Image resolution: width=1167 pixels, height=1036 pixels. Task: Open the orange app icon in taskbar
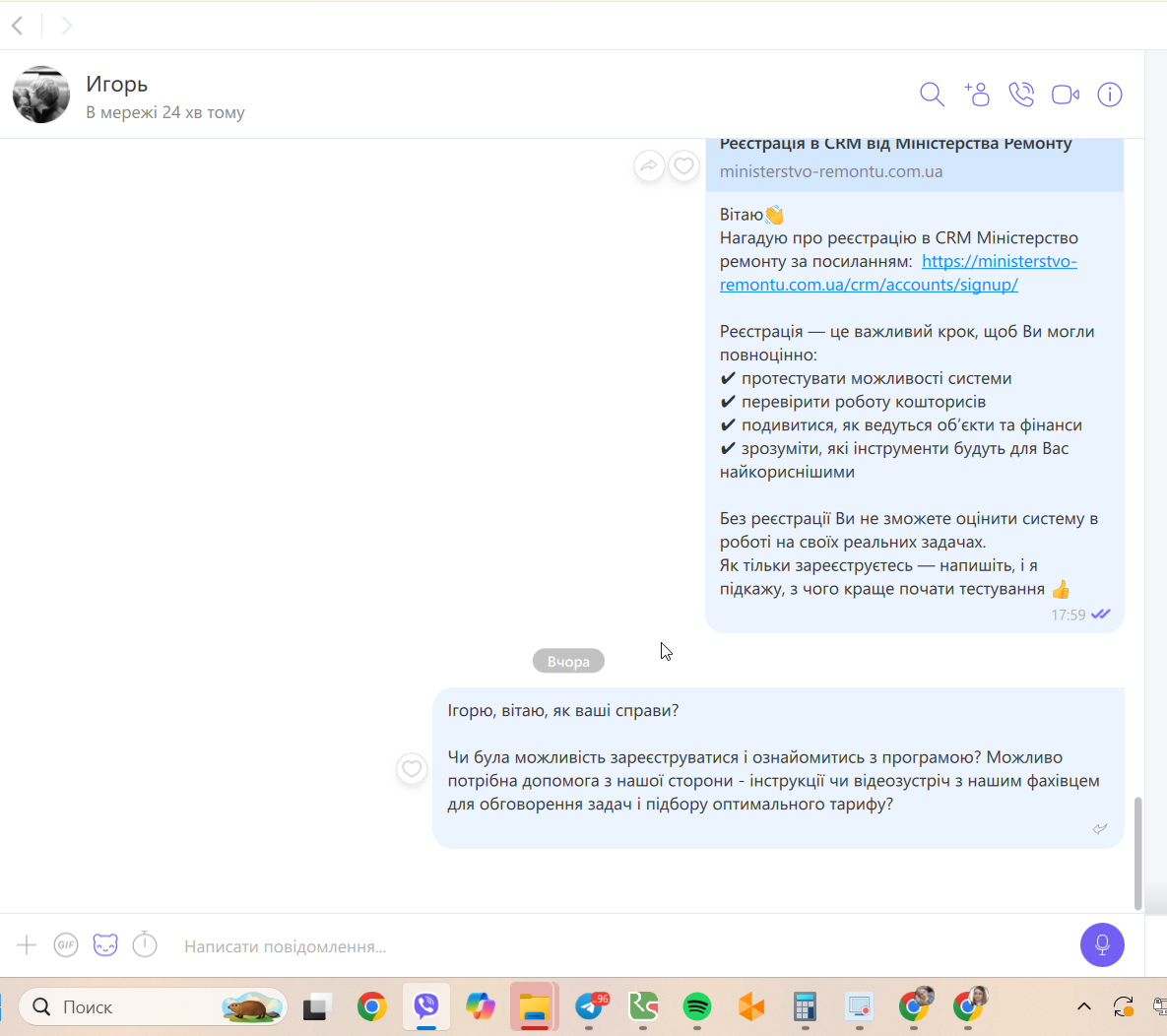point(751,1007)
